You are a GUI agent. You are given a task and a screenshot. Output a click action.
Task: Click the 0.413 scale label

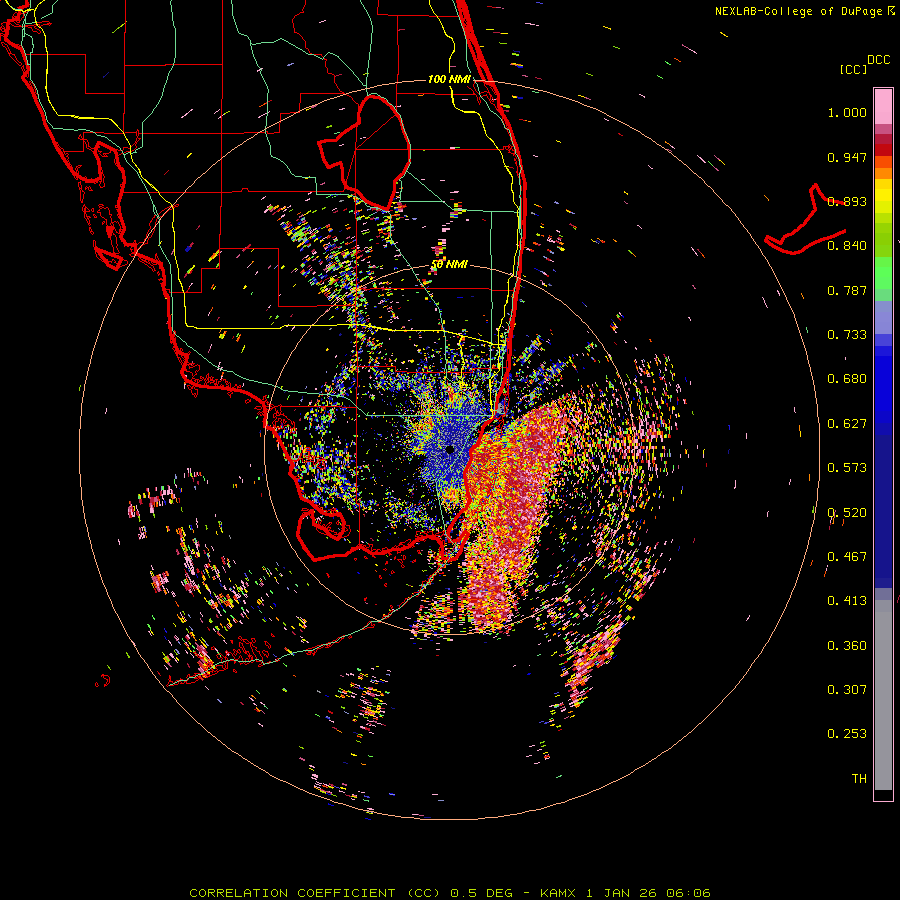coord(847,601)
